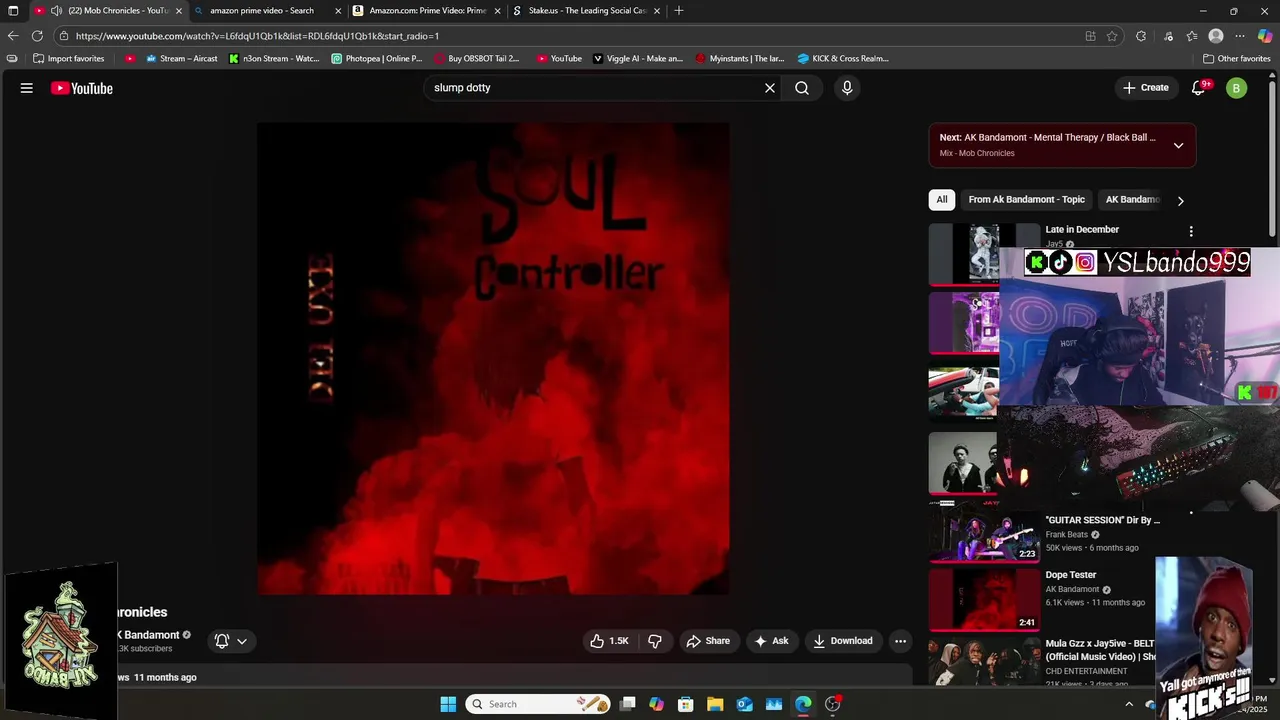This screenshot has height=720, width=1280.
Task: Open the favorites list icon
Action: 1192,36
